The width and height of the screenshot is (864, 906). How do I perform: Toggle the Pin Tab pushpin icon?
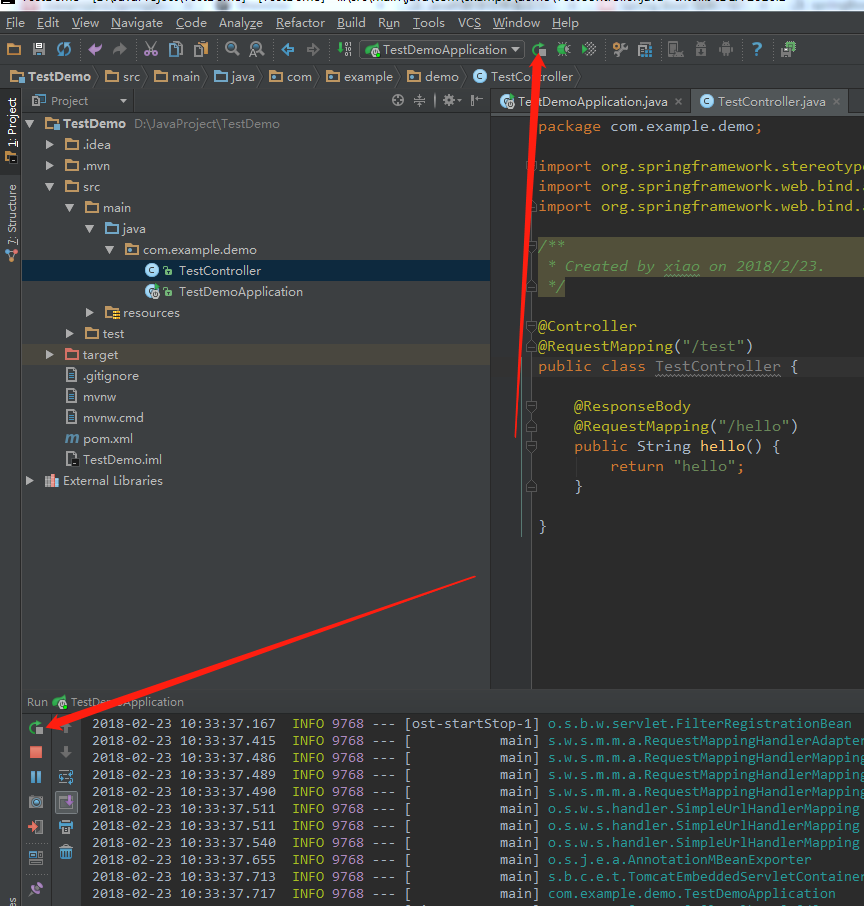click(36, 888)
